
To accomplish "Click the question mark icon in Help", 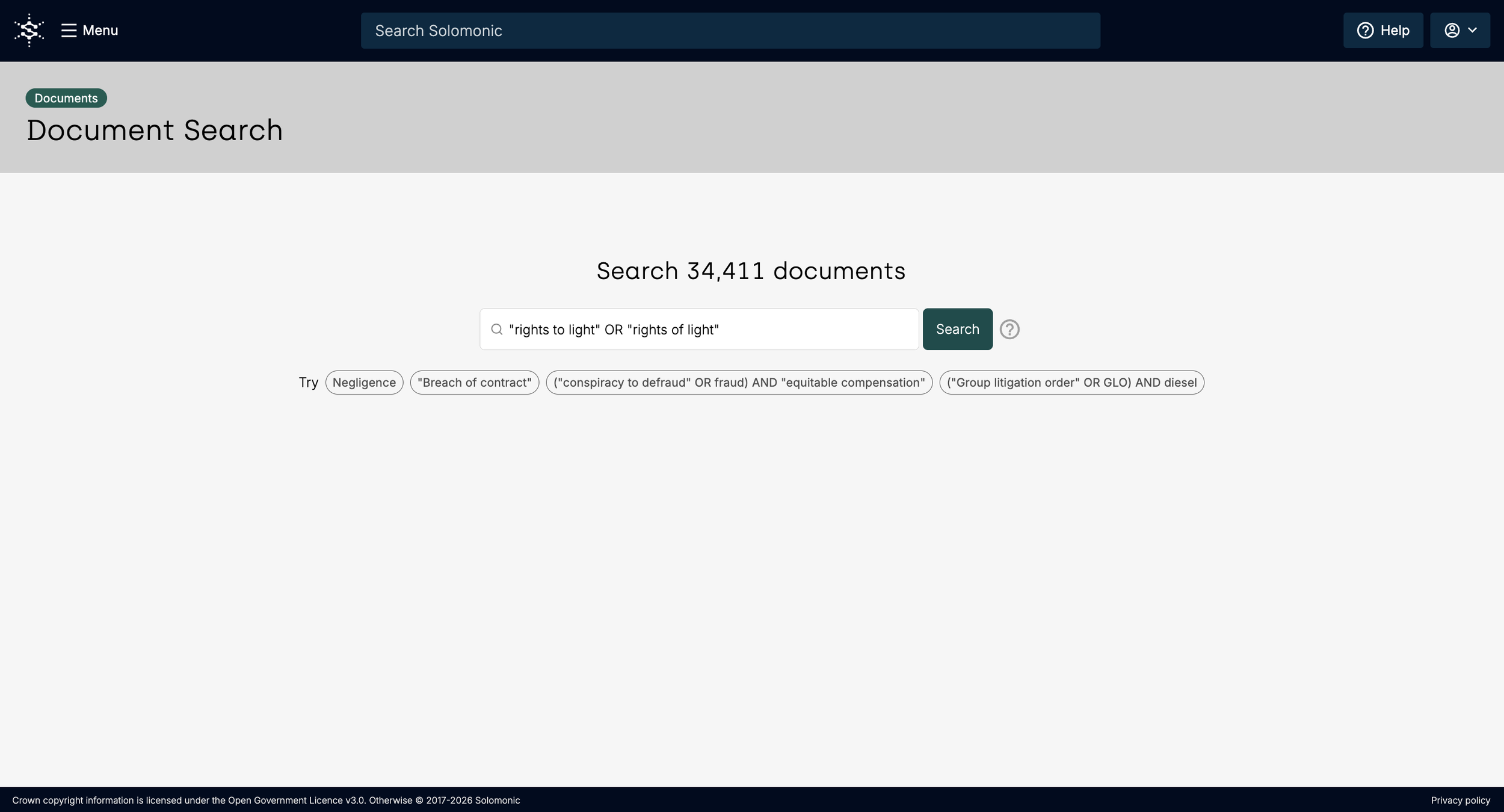I will 1365,30.
